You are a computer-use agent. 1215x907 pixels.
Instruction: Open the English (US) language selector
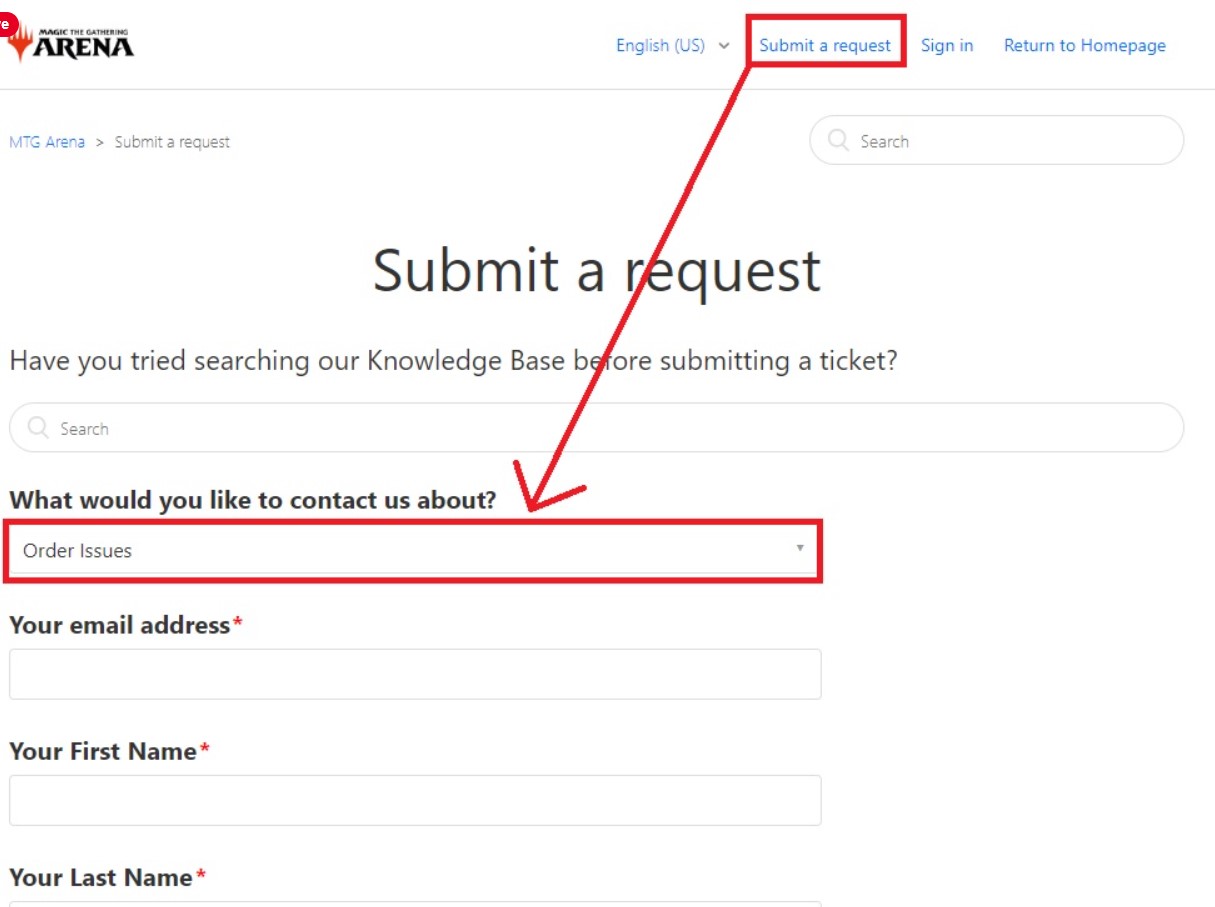[660, 45]
